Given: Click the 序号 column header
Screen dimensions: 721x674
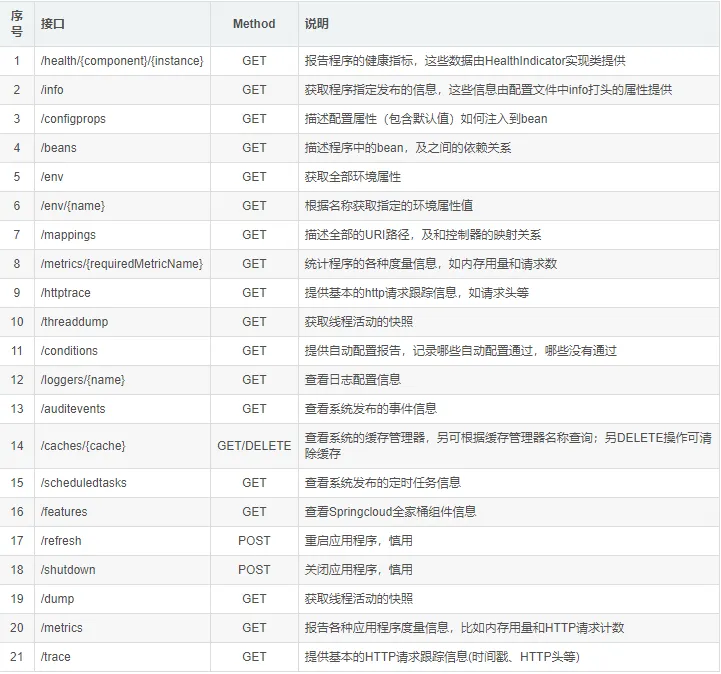Looking at the screenshot, I should coord(17,23).
